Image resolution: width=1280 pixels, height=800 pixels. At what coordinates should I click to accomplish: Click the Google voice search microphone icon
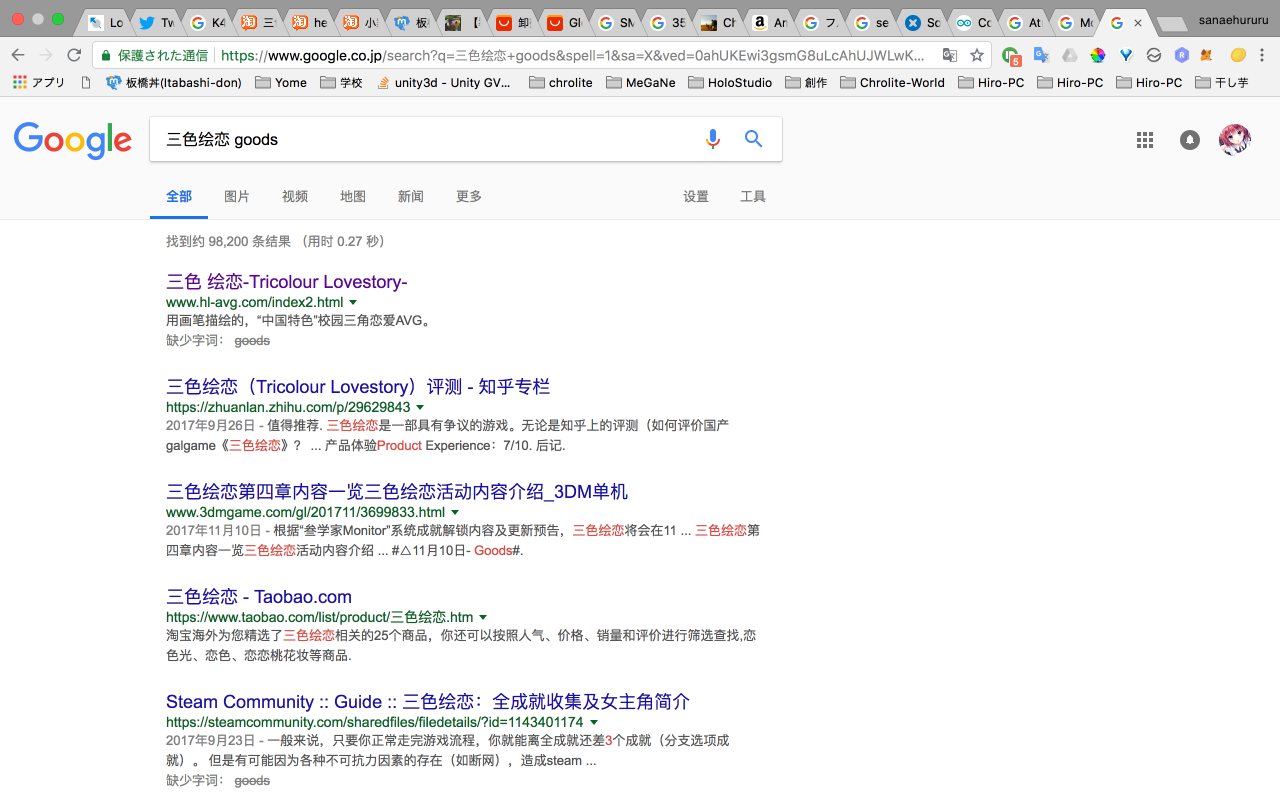pos(712,139)
